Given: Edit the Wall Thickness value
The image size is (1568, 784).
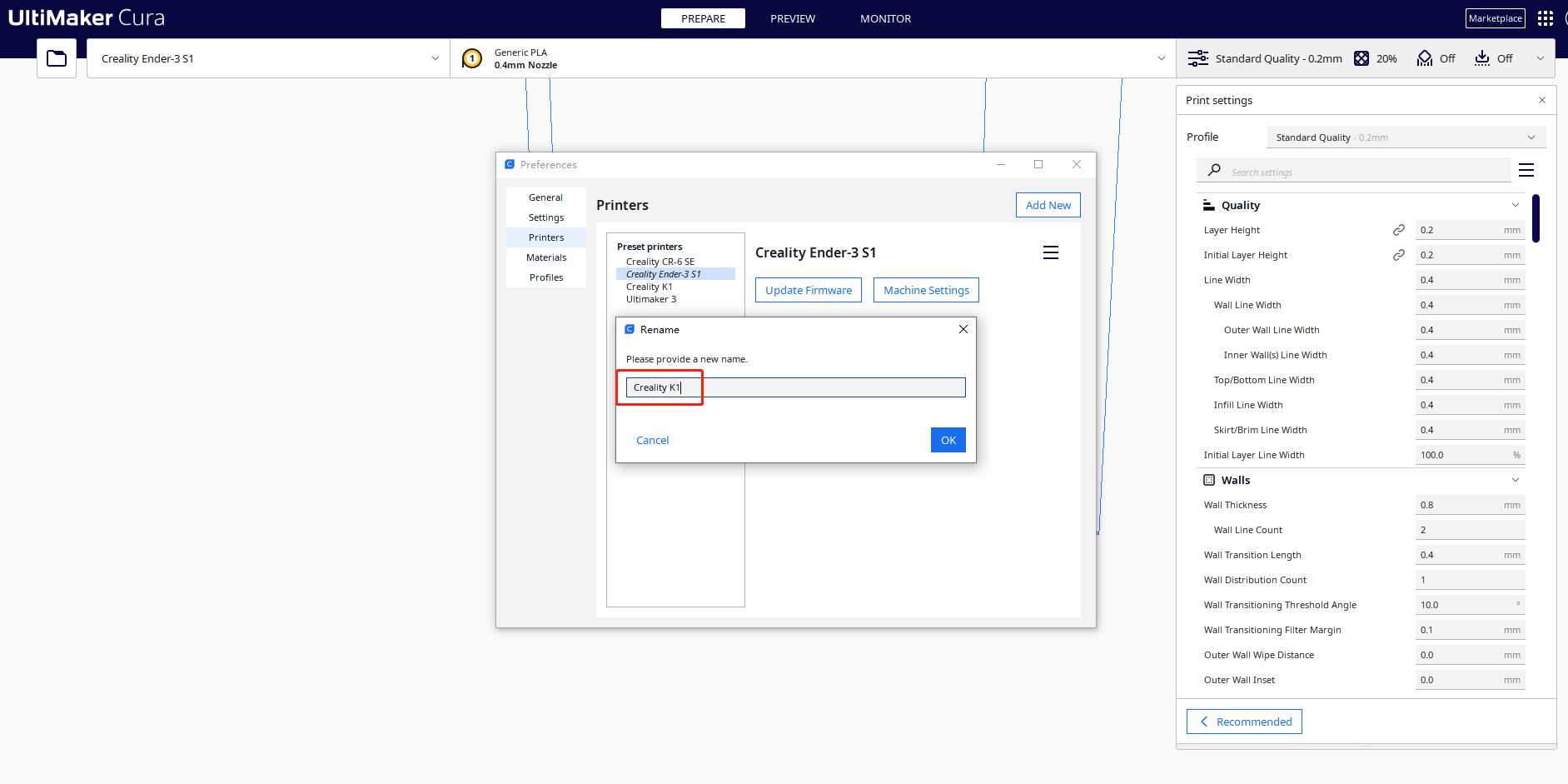Looking at the screenshot, I should click(x=1471, y=505).
